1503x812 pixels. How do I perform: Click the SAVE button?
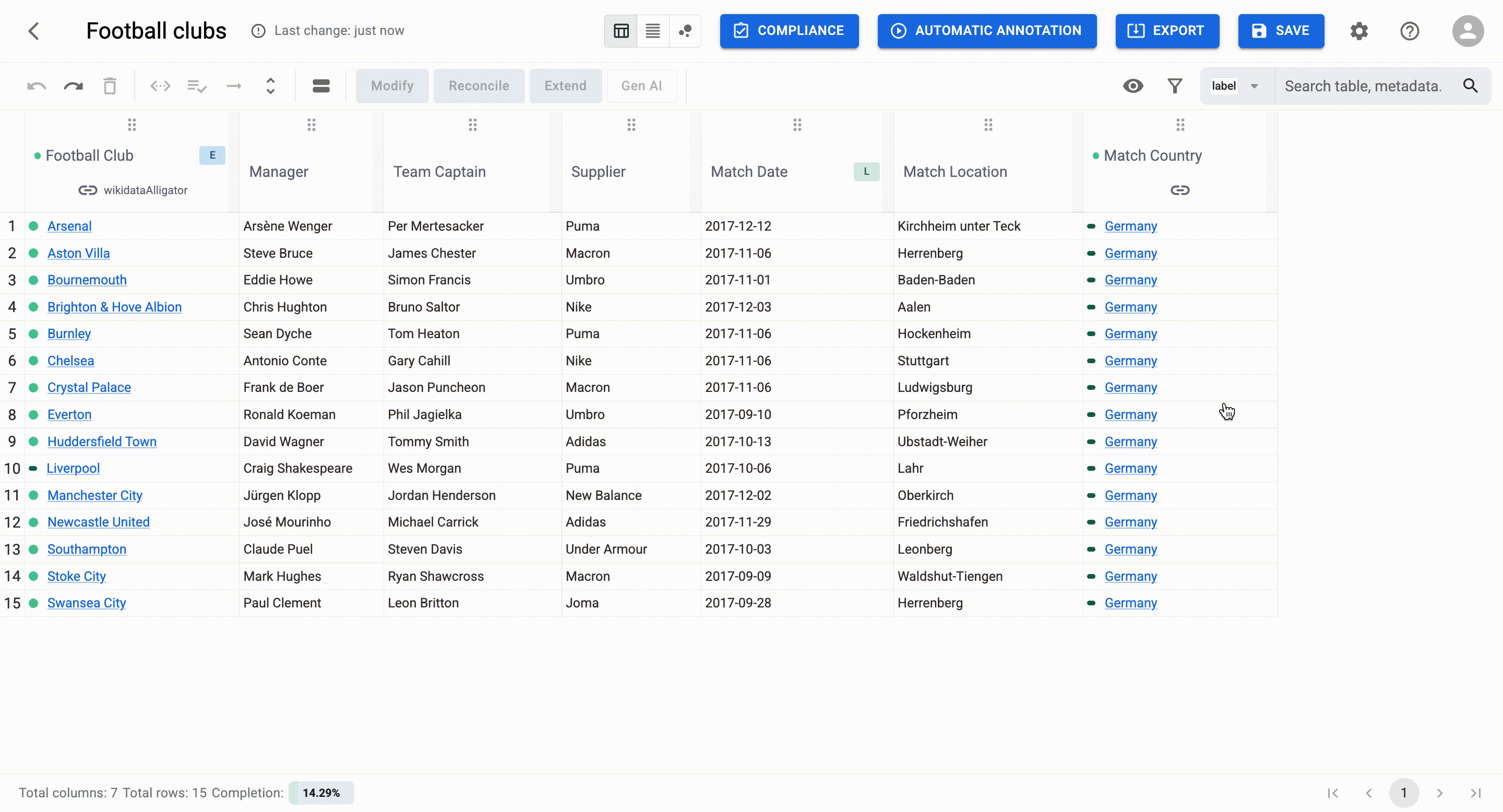[x=1281, y=31]
